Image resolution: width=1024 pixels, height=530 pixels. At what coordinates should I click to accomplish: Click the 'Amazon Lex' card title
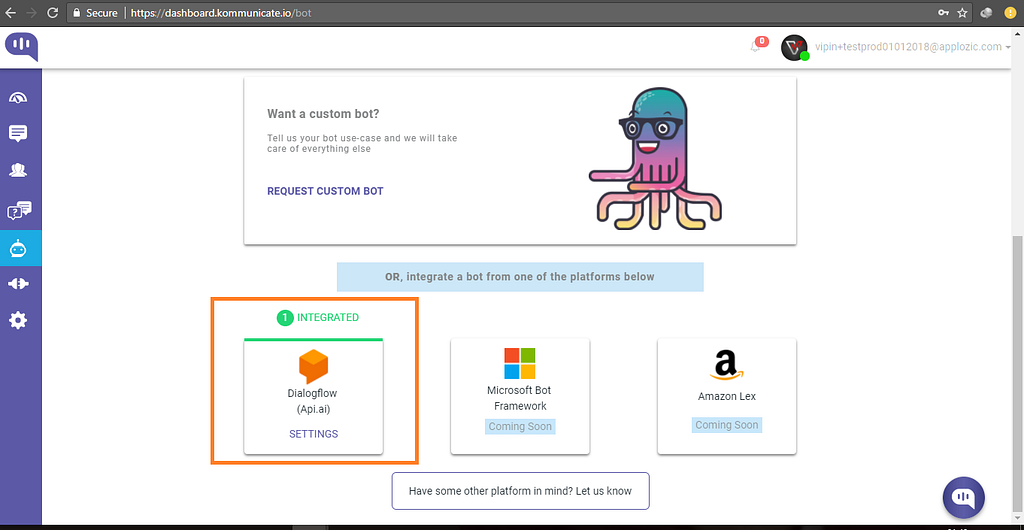(727, 396)
